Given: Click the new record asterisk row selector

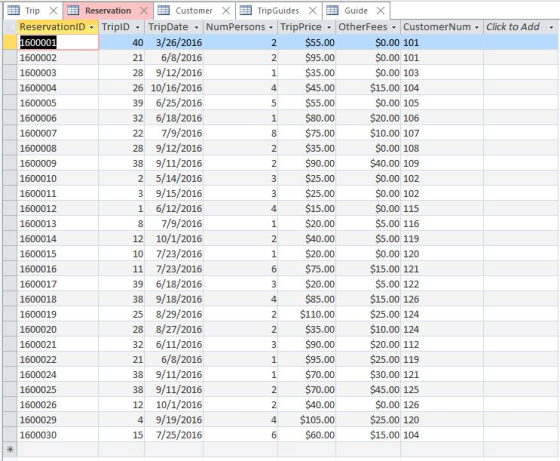Looking at the screenshot, I should pos(10,449).
